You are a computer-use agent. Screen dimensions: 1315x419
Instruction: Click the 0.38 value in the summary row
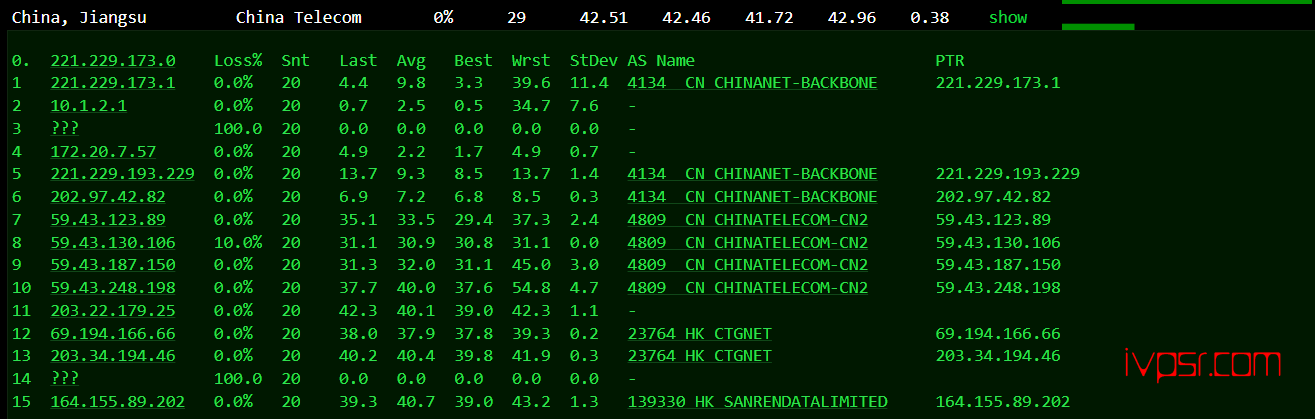(930, 18)
